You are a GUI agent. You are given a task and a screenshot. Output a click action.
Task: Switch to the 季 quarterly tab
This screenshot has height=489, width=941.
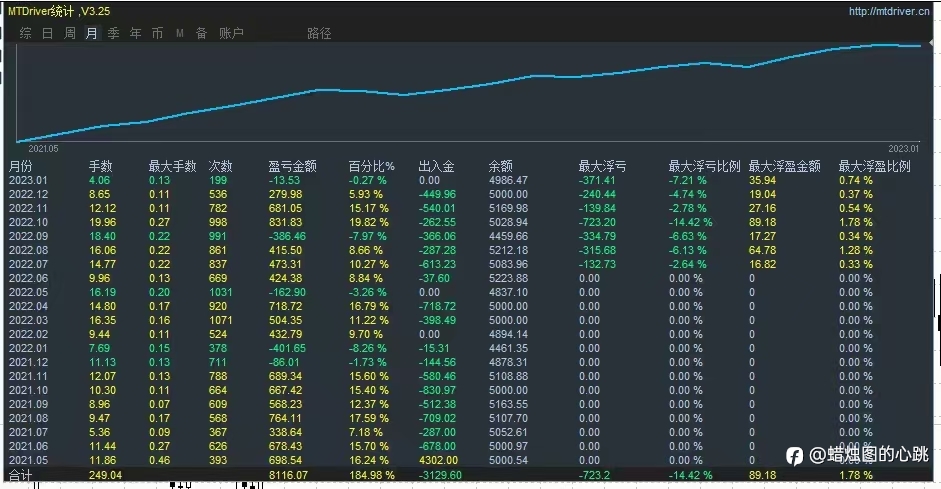coord(113,33)
